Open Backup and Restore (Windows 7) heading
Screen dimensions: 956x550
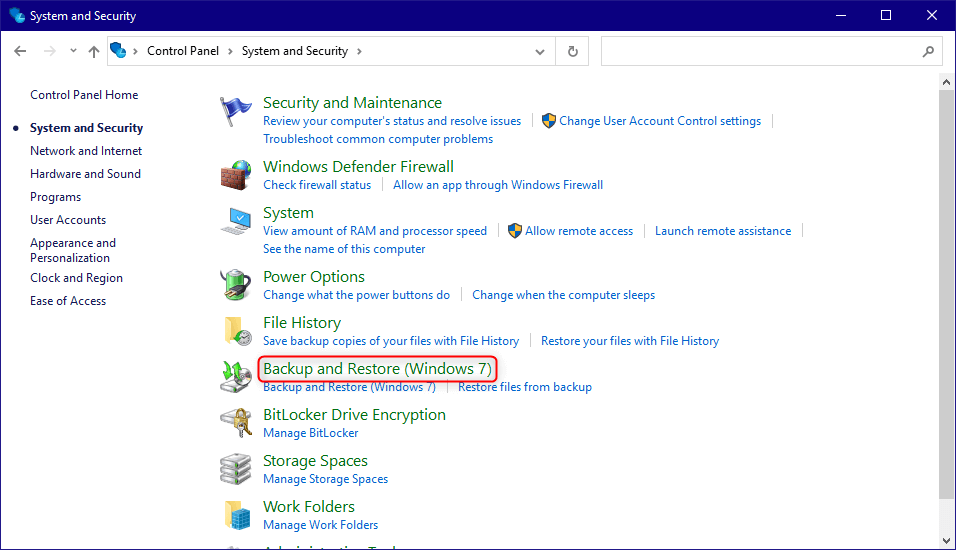tap(377, 368)
